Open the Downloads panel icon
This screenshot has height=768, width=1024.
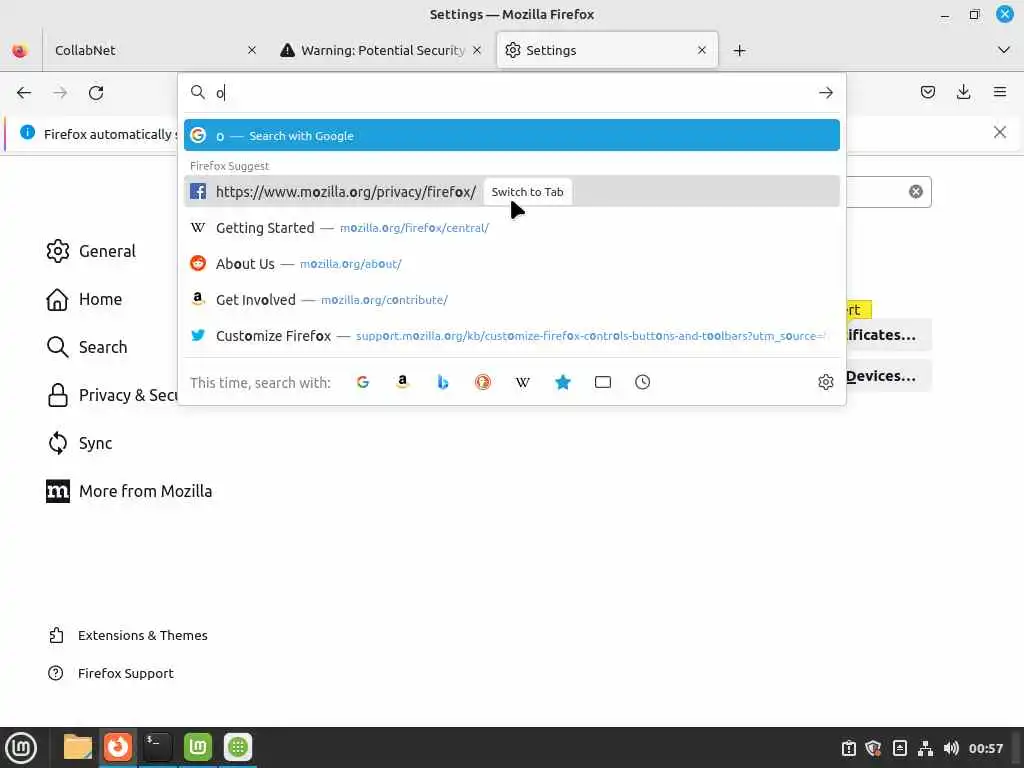point(963,92)
